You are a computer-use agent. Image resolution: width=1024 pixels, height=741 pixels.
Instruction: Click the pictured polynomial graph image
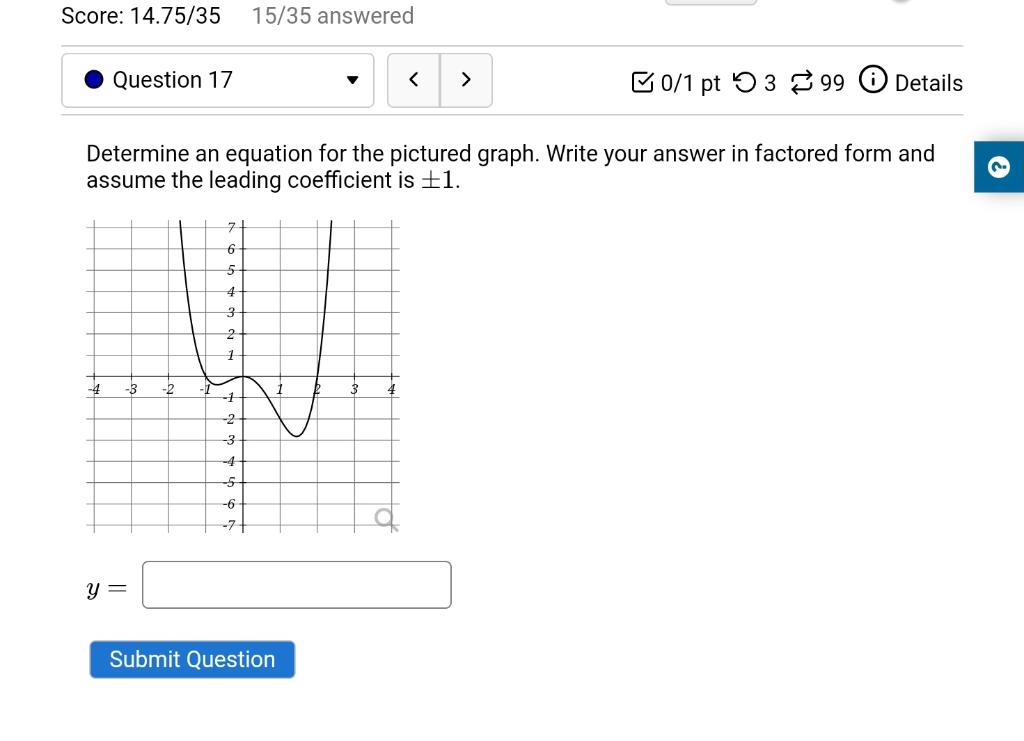pos(242,377)
